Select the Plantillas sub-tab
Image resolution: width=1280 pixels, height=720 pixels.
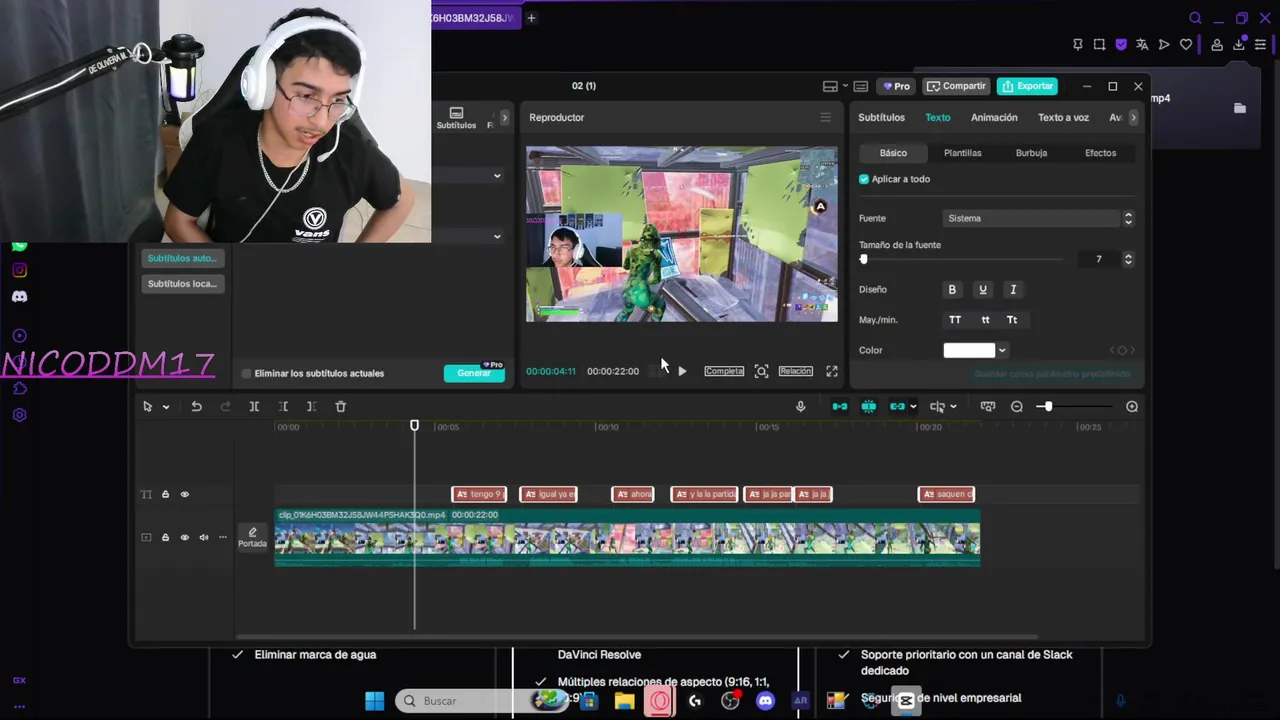[963, 153]
